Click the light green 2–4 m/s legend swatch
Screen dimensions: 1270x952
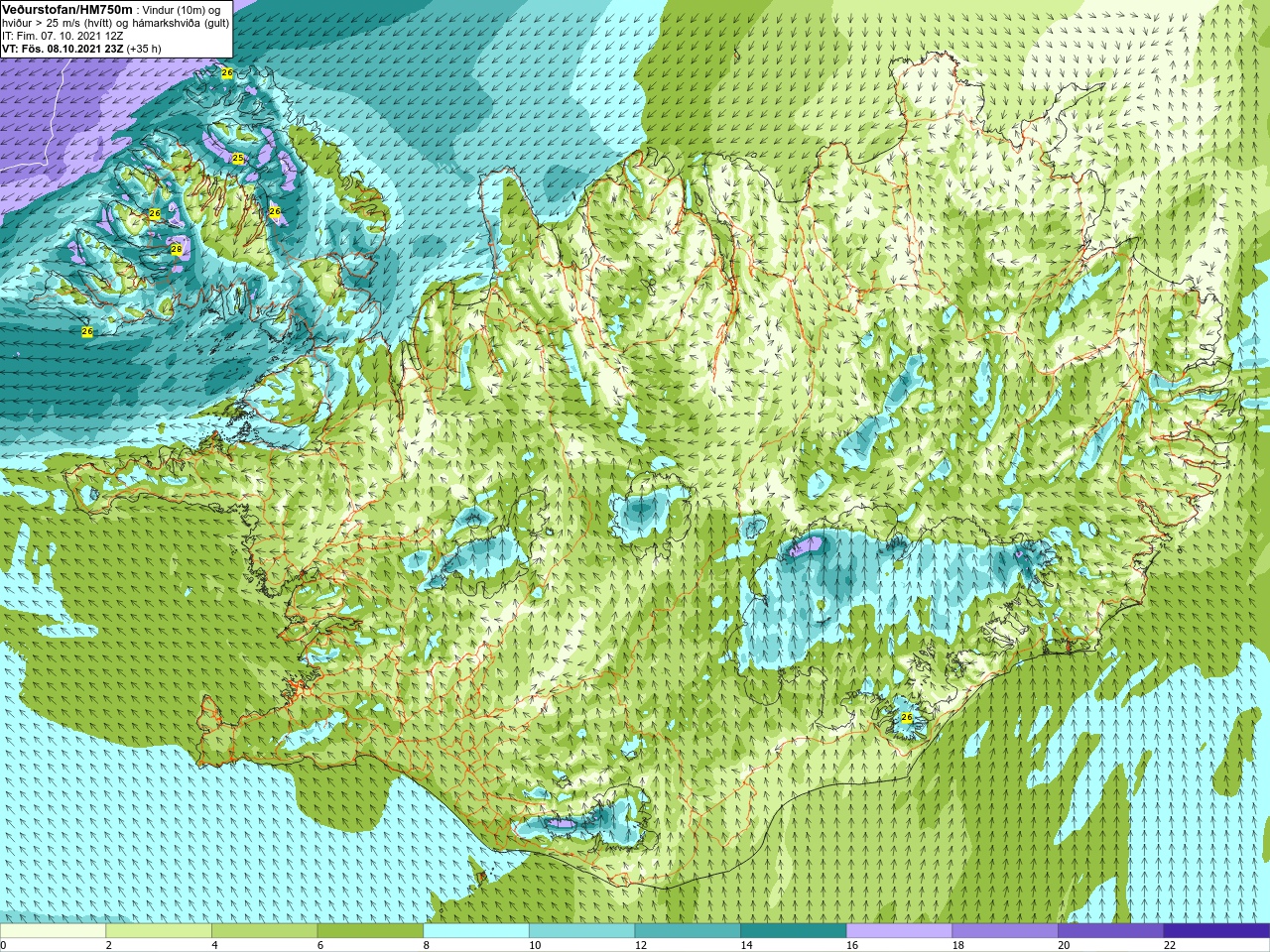(x=158, y=931)
